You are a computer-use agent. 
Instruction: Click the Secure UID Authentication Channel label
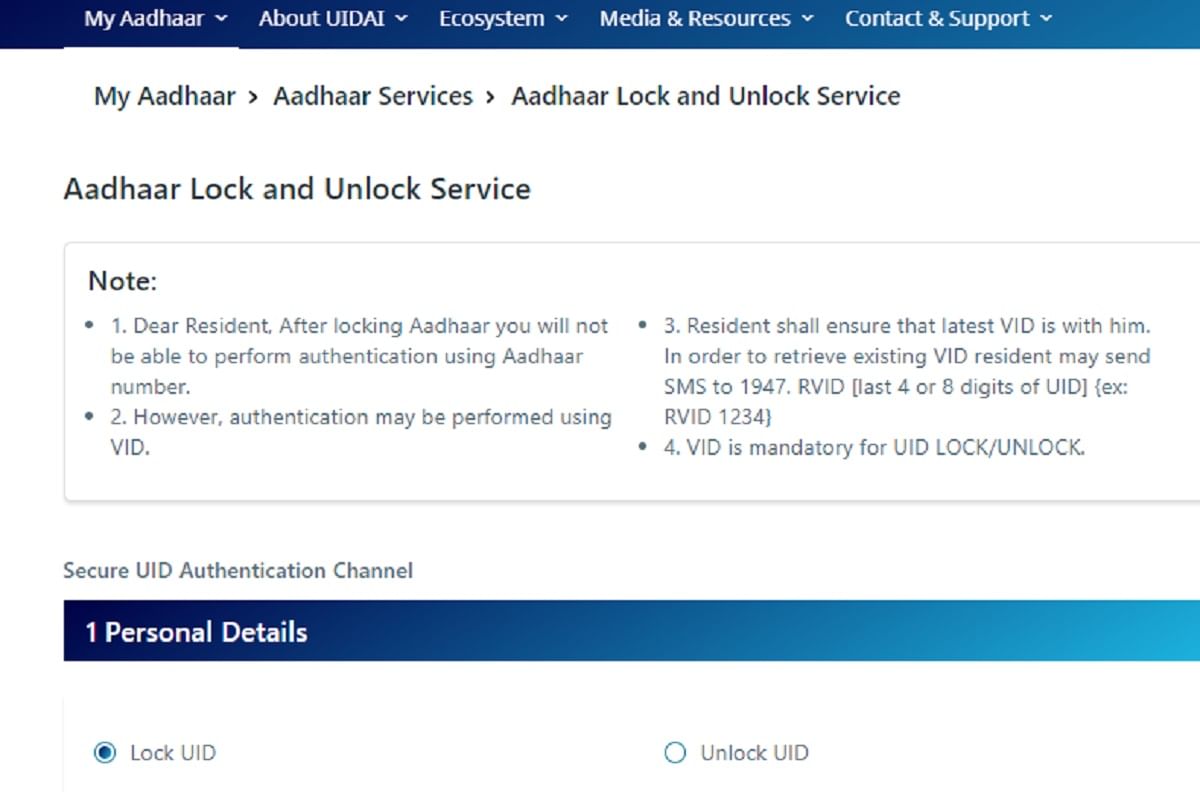click(x=238, y=570)
